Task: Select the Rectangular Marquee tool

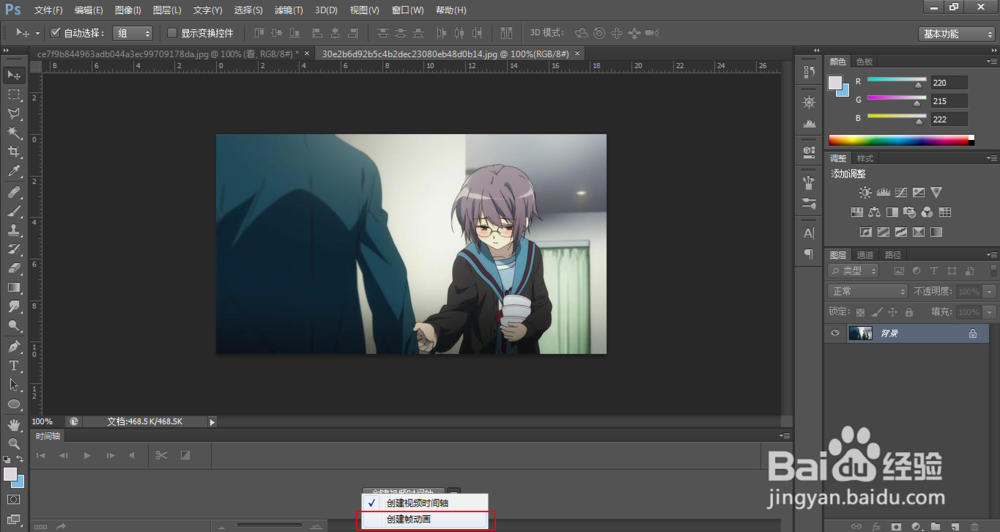Action: tap(13, 94)
